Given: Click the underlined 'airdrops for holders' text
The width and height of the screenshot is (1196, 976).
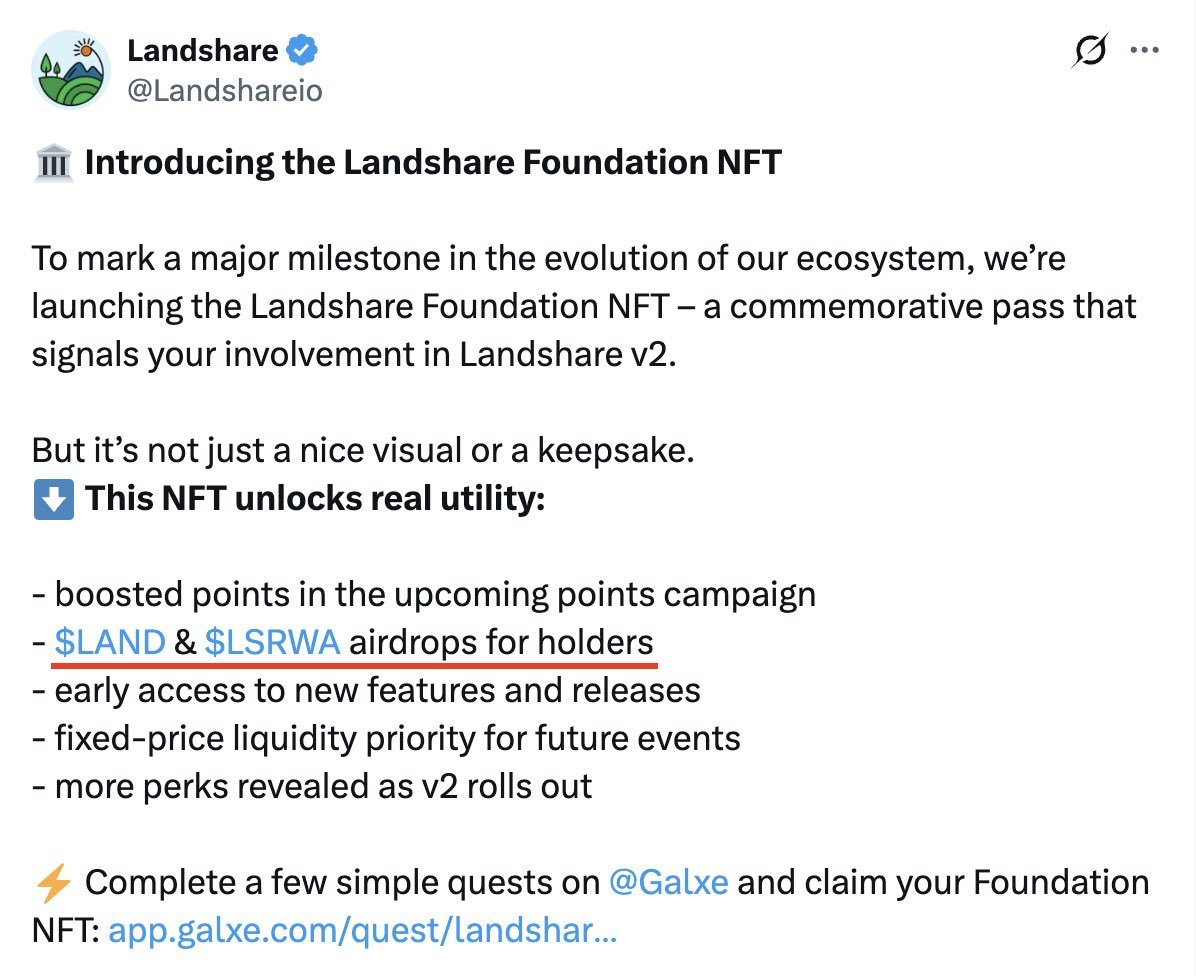Looking at the screenshot, I should pyautogui.click(x=500, y=642).
